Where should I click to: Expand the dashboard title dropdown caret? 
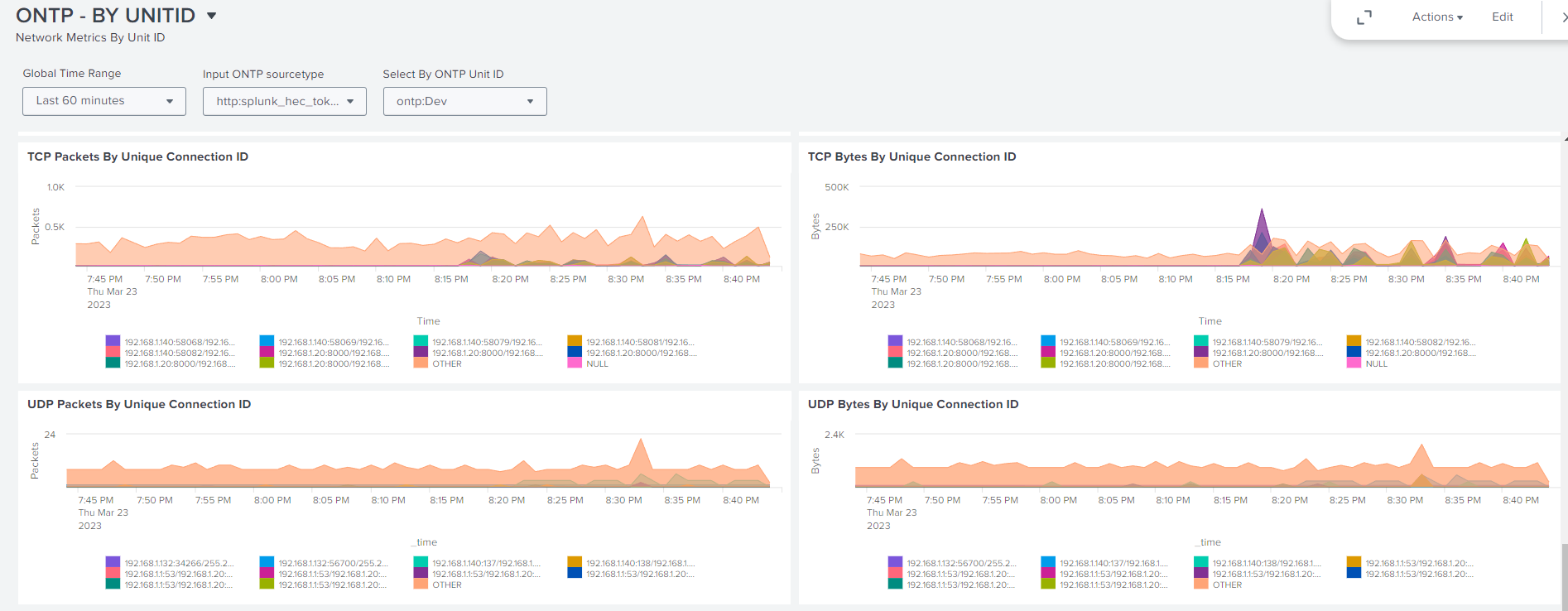click(212, 16)
